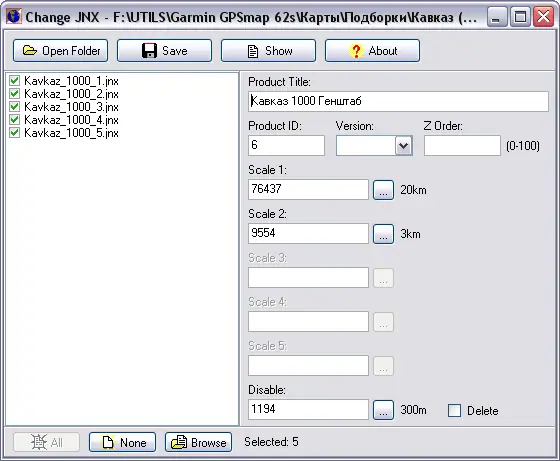Screen dimensions: 560x461
Task: Open the About dialog
Action: click(372, 51)
